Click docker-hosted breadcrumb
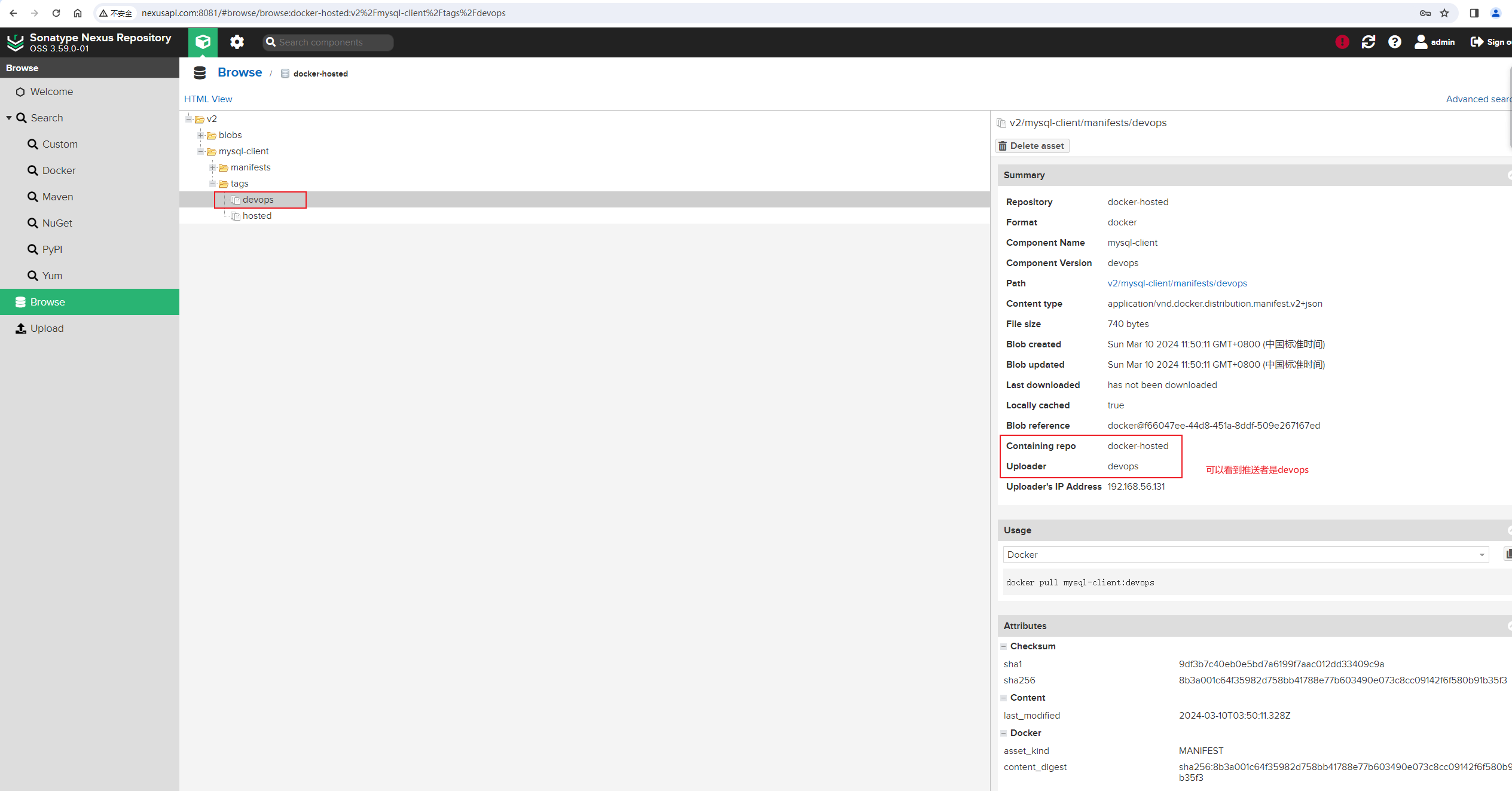 (x=320, y=74)
